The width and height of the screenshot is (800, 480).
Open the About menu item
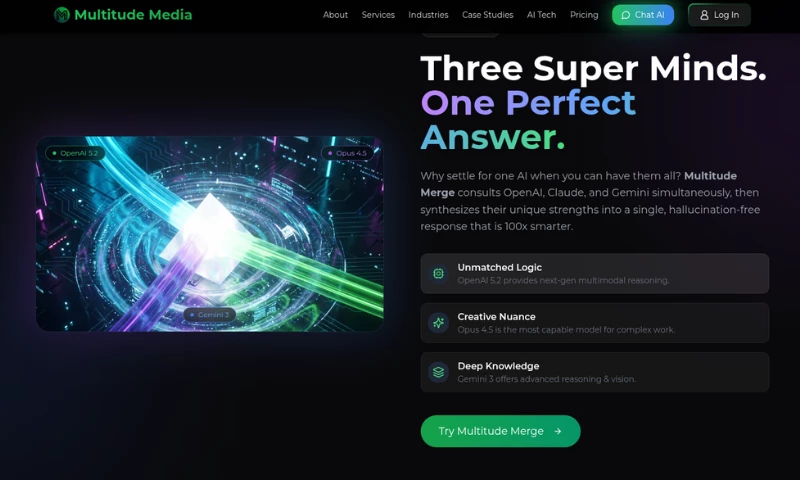coord(335,15)
